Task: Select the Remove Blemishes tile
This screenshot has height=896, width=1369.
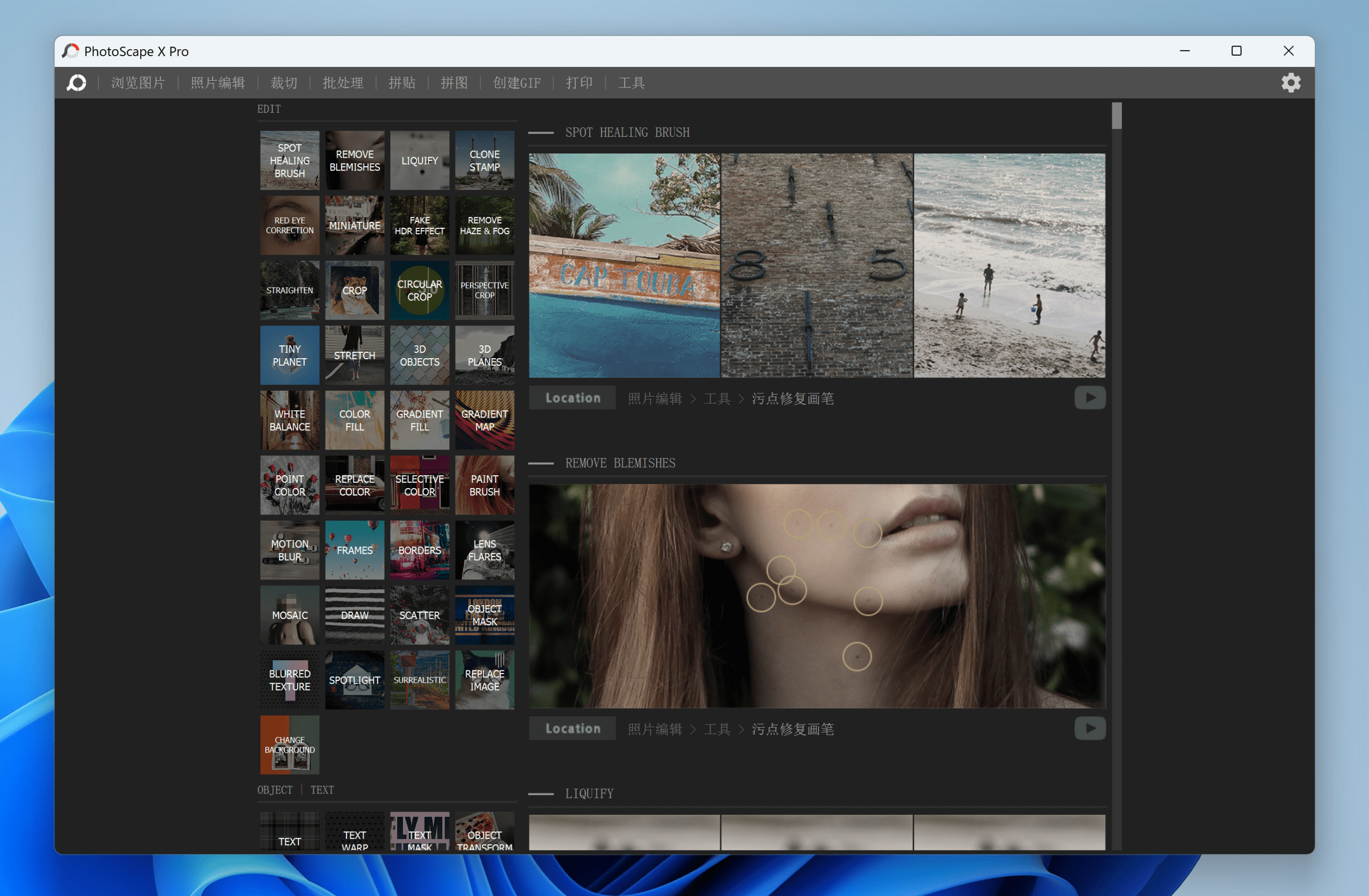Action: tap(355, 160)
